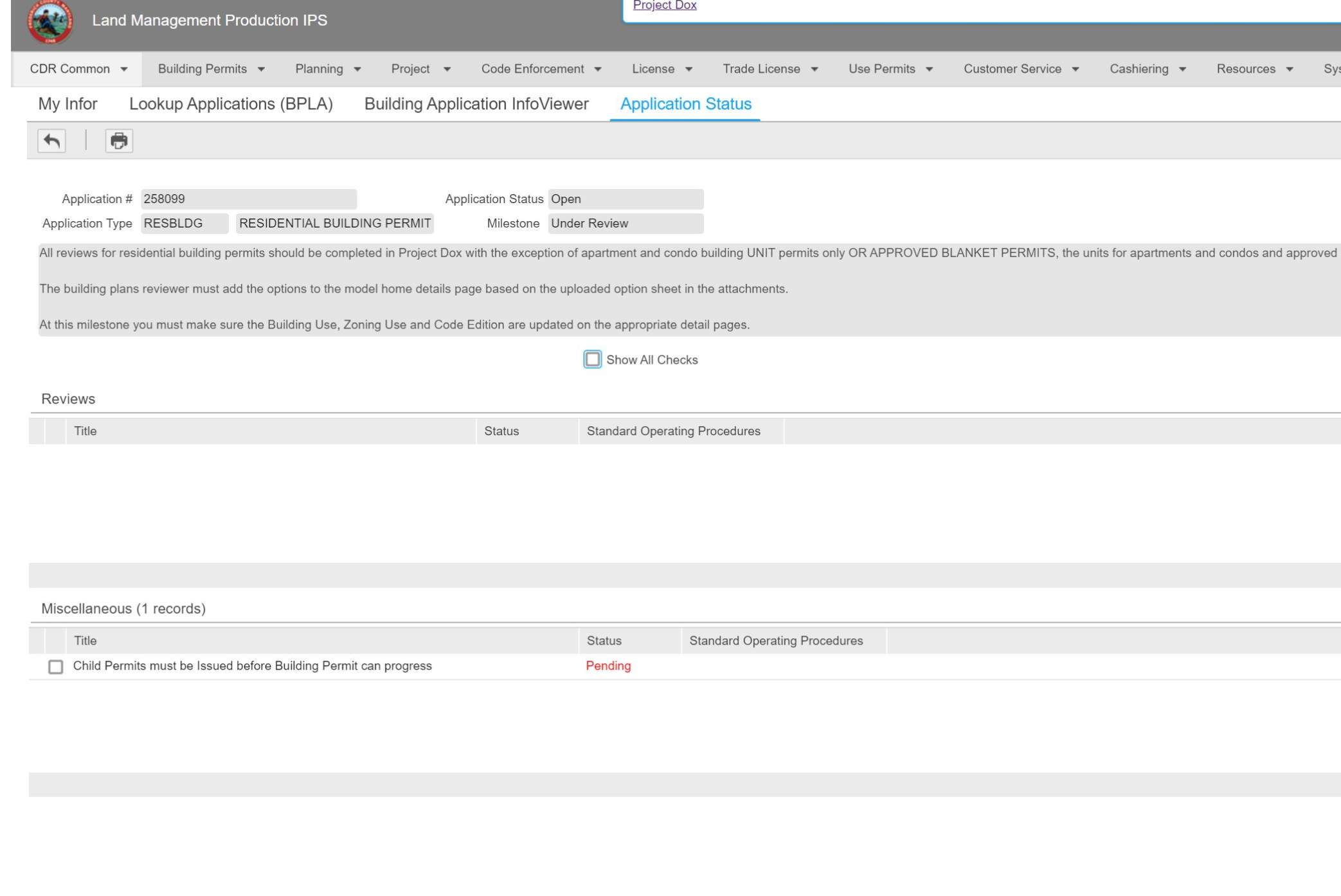Click the county seal logo
The width and height of the screenshot is (1341, 896).
click(x=50, y=21)
